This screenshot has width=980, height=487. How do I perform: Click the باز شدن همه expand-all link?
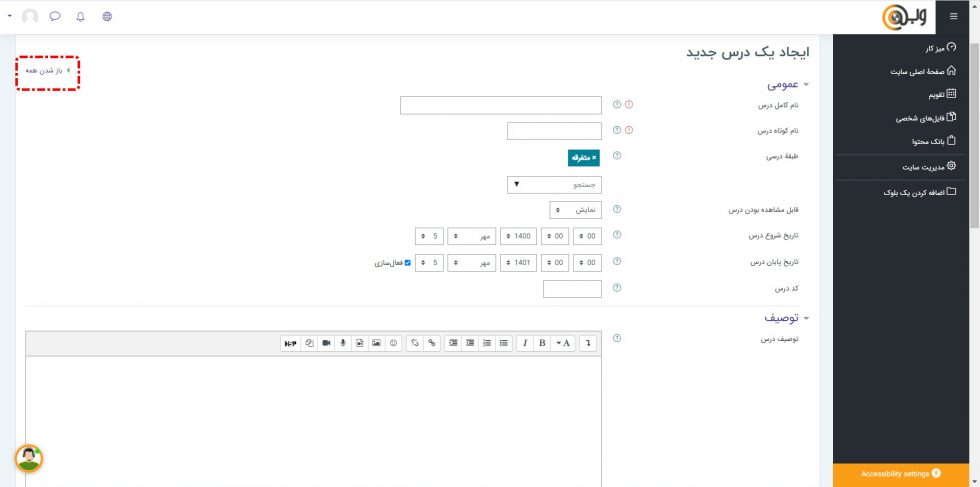click(47, 71)
